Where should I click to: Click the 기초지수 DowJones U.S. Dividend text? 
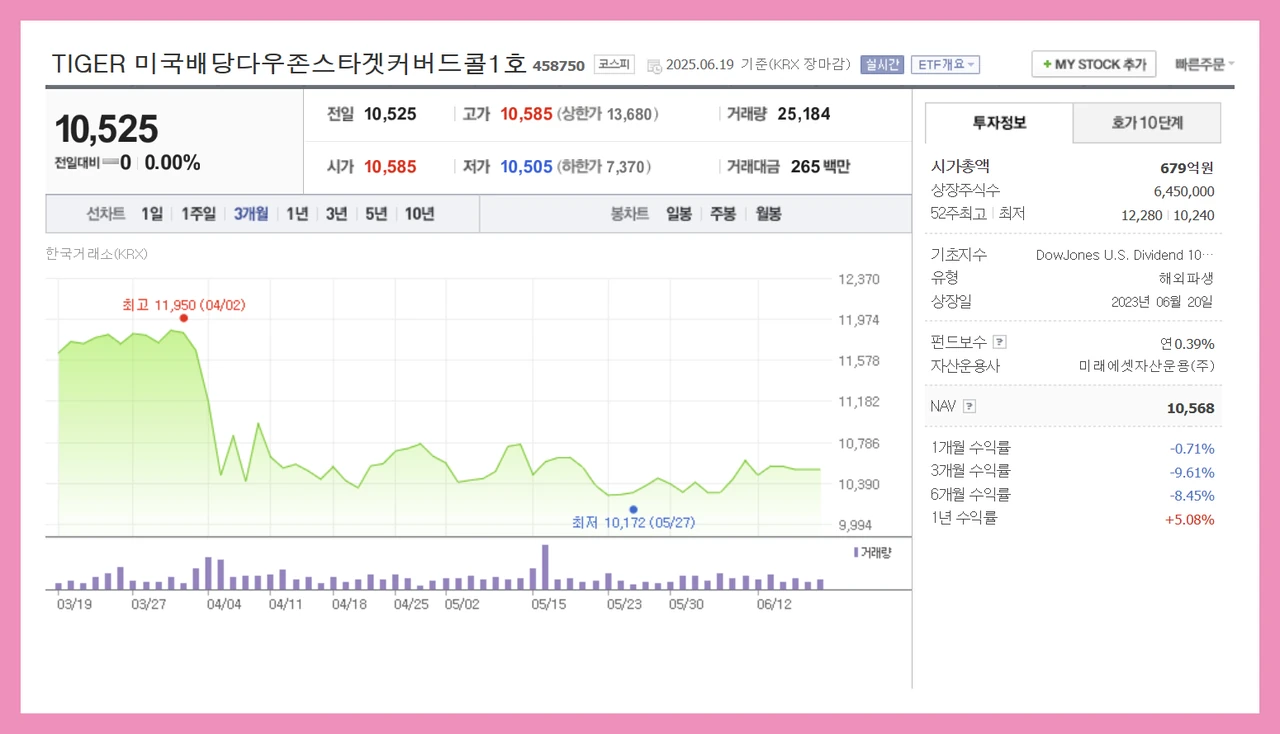(x=1125, y=255)
